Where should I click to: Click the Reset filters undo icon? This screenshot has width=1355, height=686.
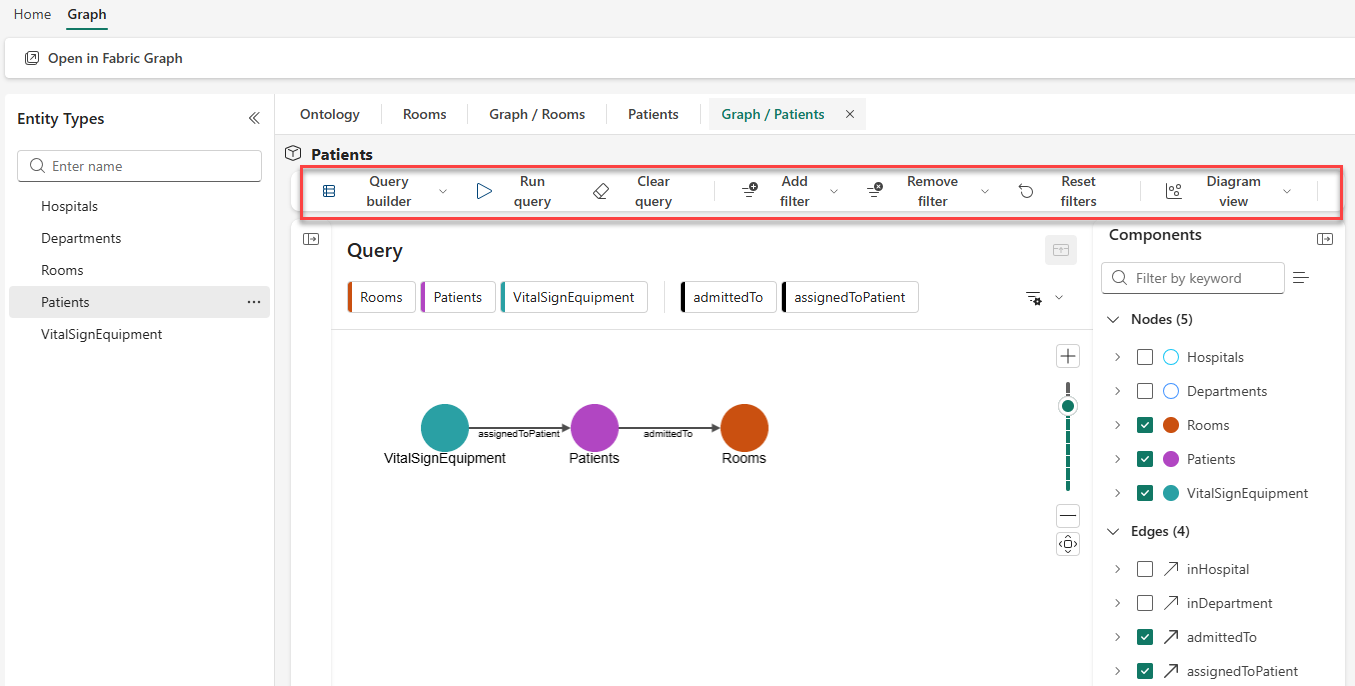(x=1026, y=191)
